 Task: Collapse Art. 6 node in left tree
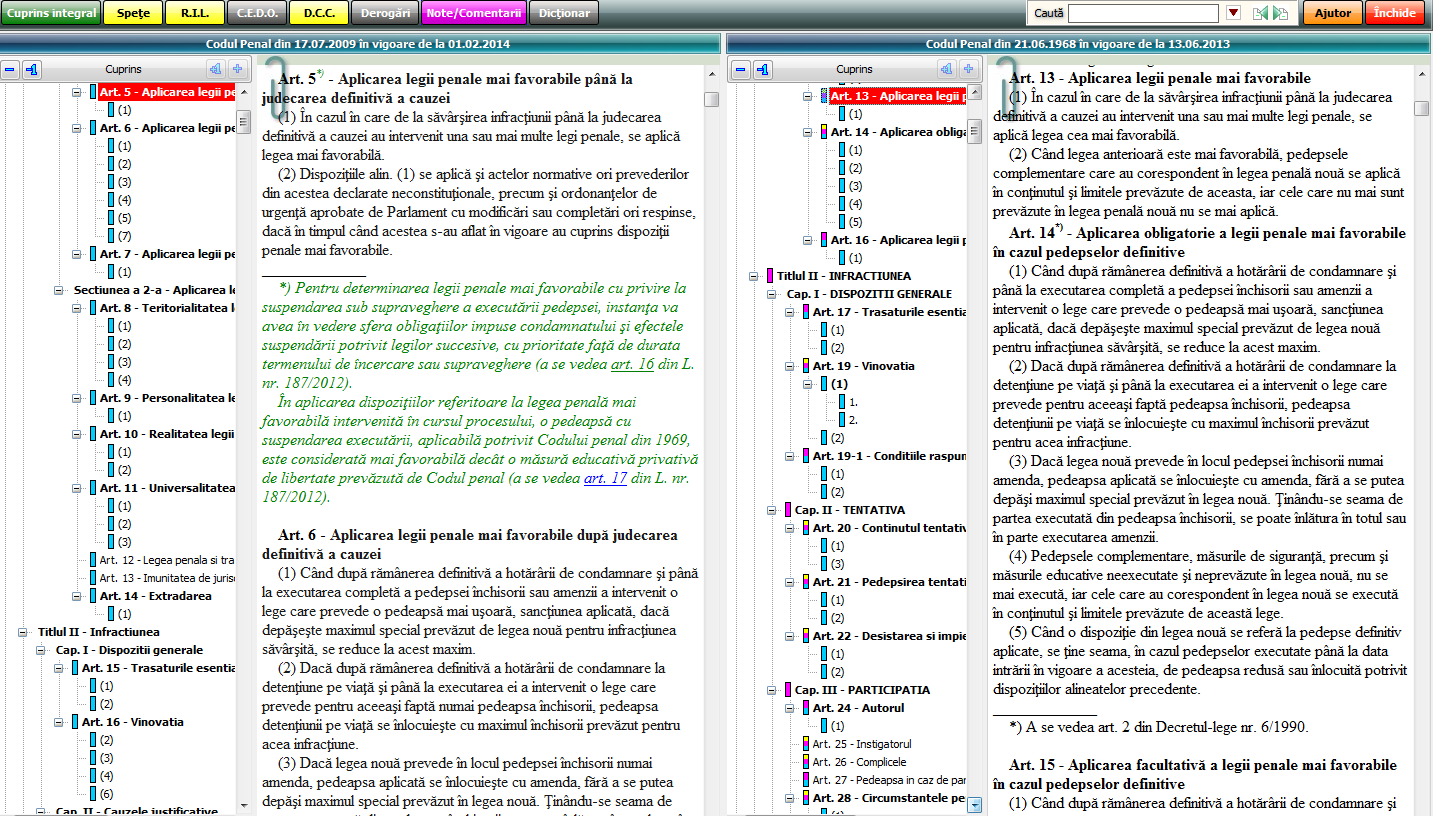pyautogui.click(x=77, y=128)
